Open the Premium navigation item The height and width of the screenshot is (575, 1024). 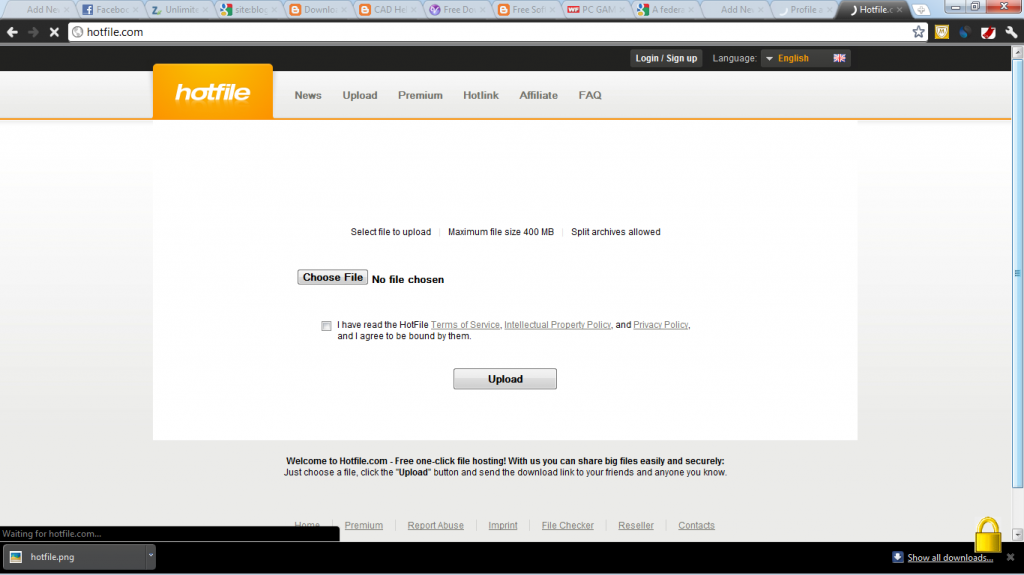click(420, 95)
